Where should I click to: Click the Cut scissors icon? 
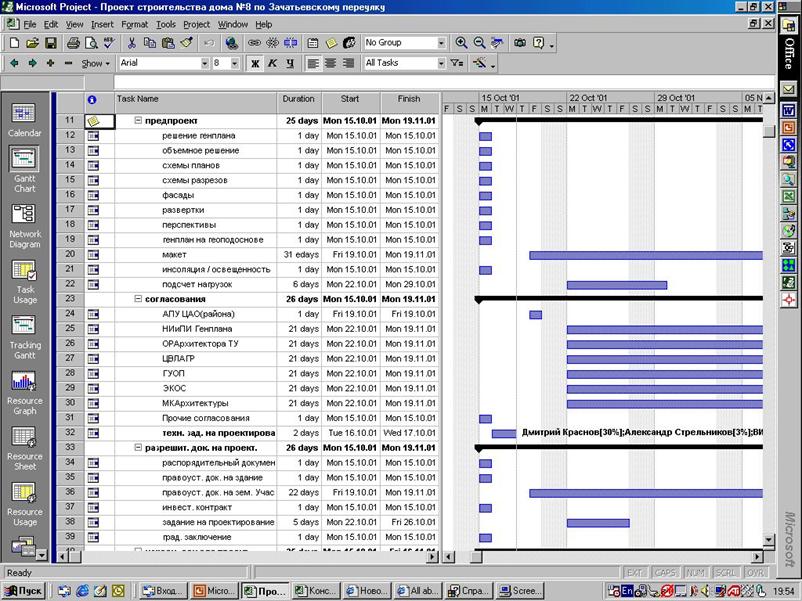pos(131,43)
